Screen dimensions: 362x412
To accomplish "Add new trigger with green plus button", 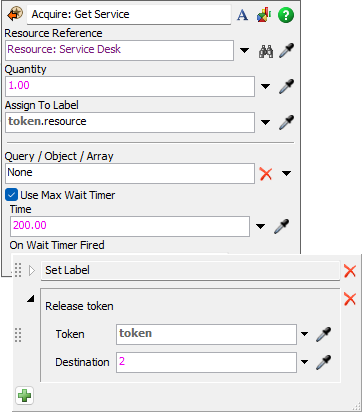I will click(25, 396).
